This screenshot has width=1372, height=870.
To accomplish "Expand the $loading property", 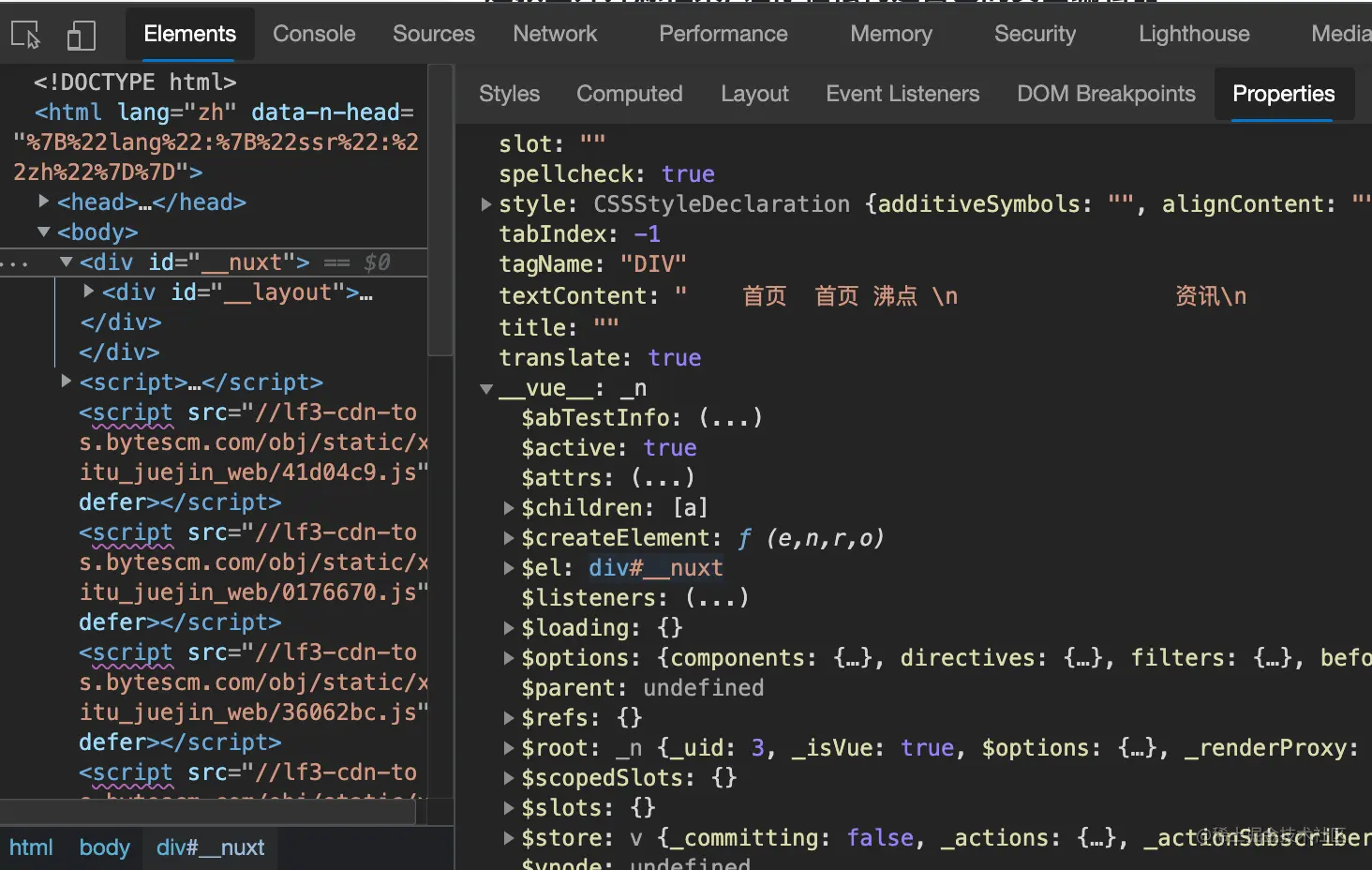I will pyautogui.click(x=509, y=627).
